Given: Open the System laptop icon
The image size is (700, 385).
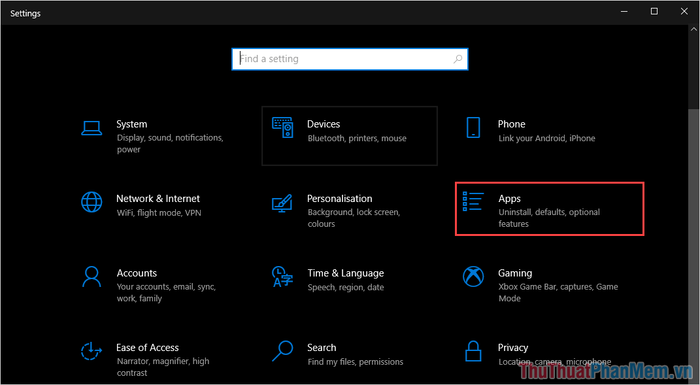Looking at the screenshot, I should [92, 128].
